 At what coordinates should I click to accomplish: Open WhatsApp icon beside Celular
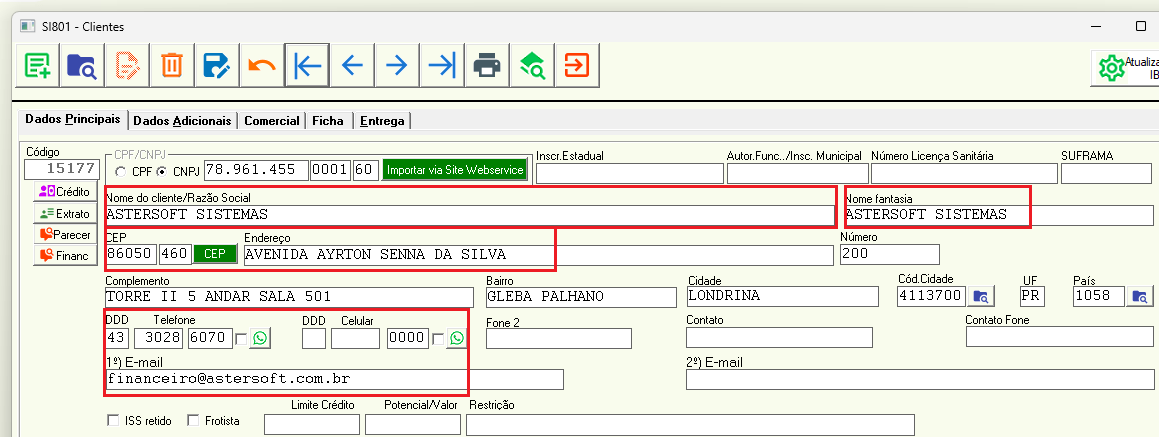[457, 339]
